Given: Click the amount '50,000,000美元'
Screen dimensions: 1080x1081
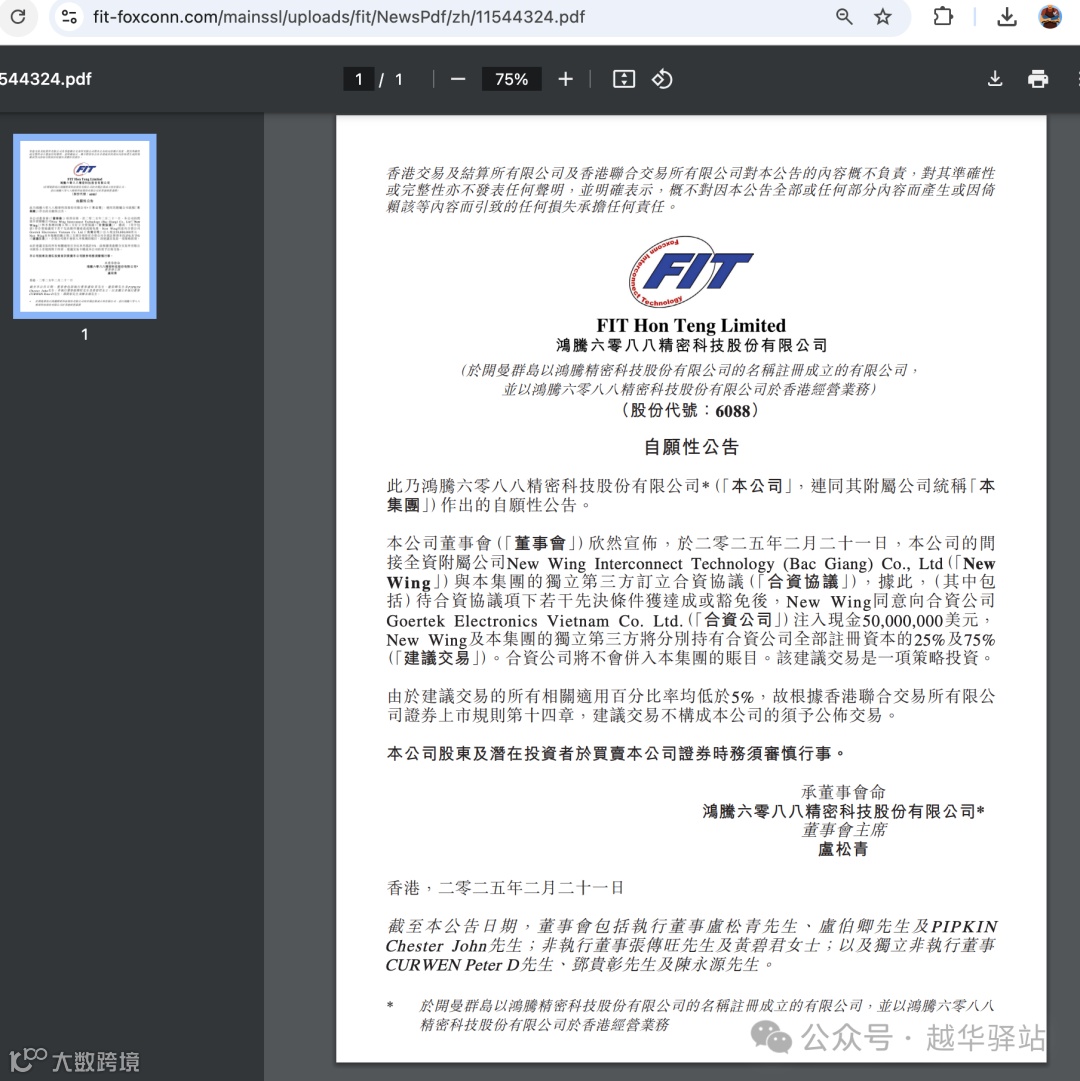Looking at the screenshot, I should click(x=921, y=620).
